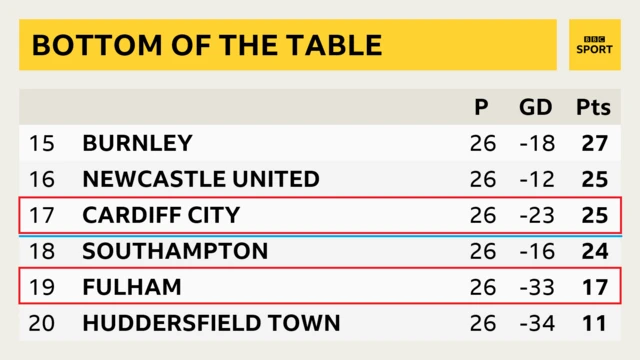Image resolution: width=640 pixels, height=360 pixels.
Task: Select the Burnley row
Action: tap(320, 143)
